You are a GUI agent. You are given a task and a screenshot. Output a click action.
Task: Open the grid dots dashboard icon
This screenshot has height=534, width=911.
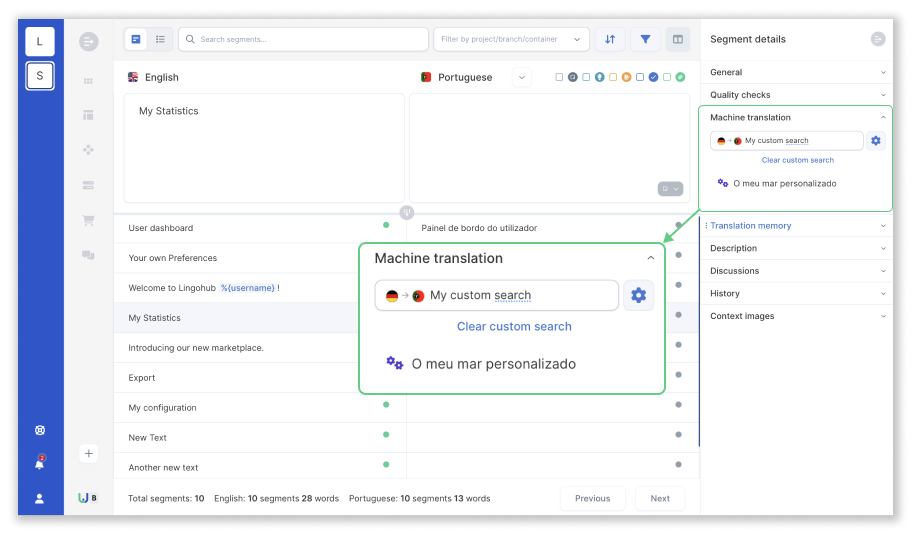coord(88,81)
